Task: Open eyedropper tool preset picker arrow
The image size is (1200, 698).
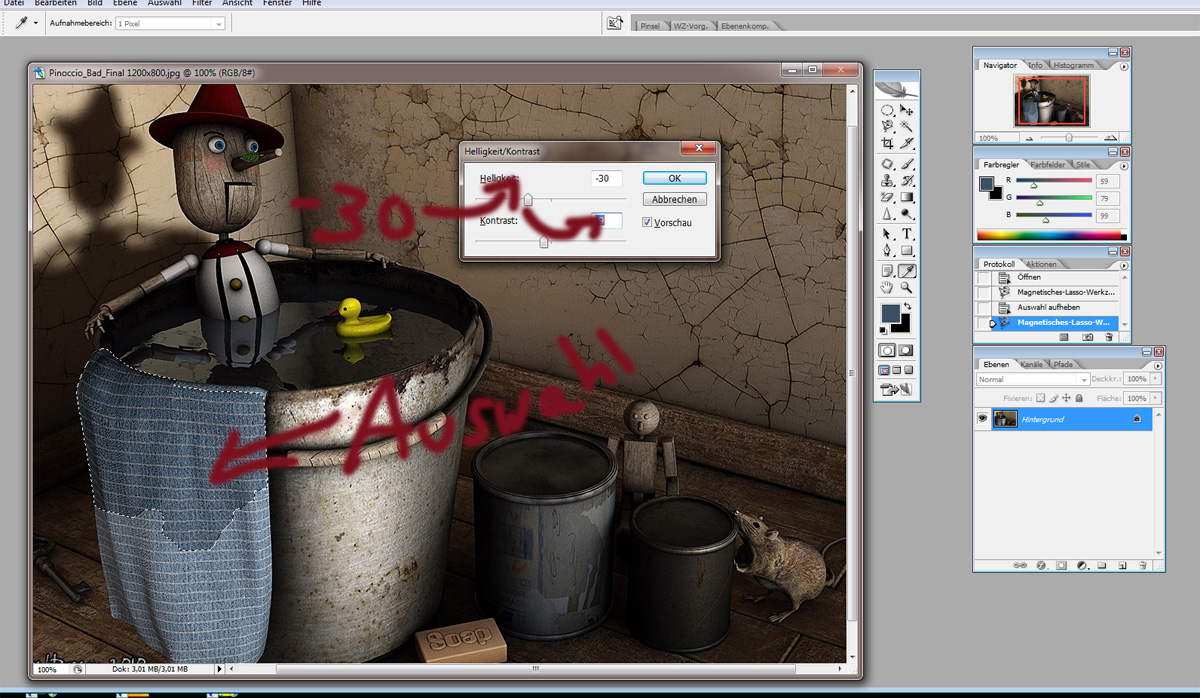Action: click(37, 22)
